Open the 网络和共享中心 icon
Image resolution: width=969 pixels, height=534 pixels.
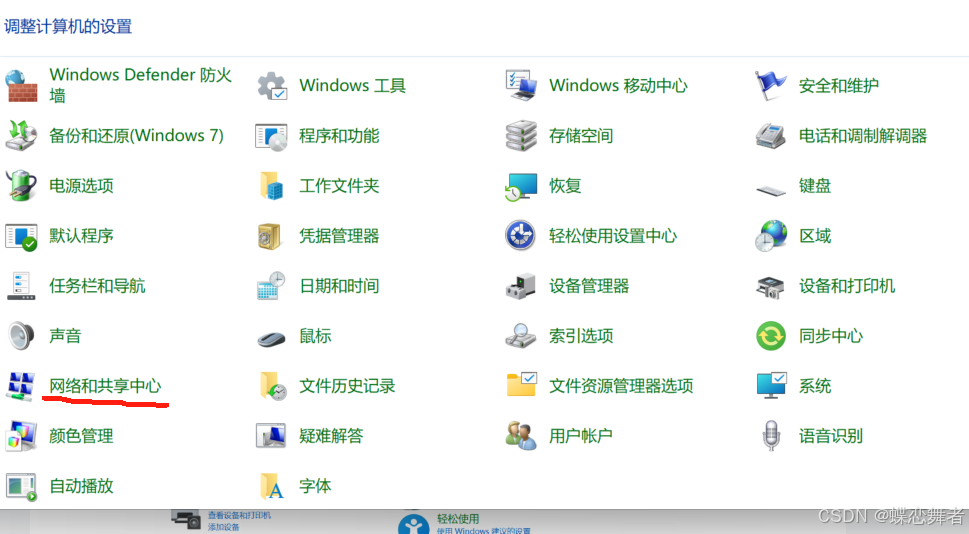(x=20, y=386)
